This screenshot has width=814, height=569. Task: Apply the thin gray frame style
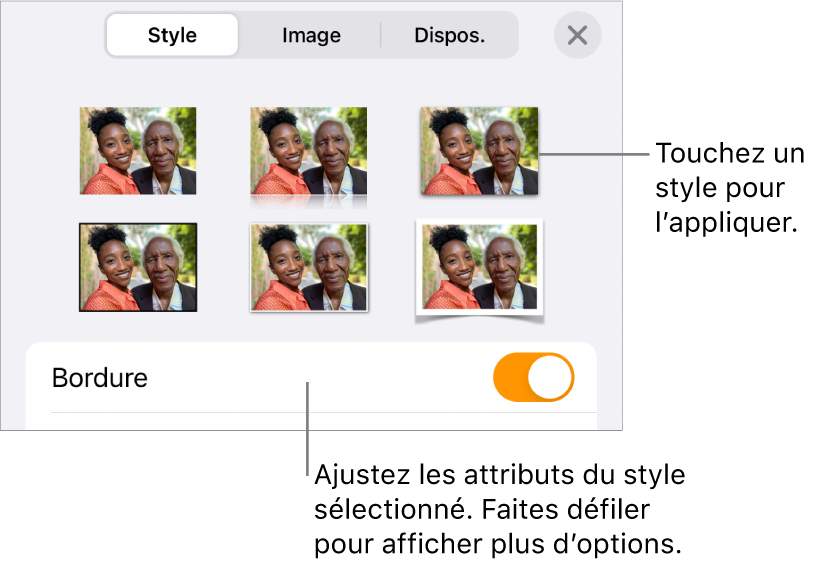click(309, 267)
